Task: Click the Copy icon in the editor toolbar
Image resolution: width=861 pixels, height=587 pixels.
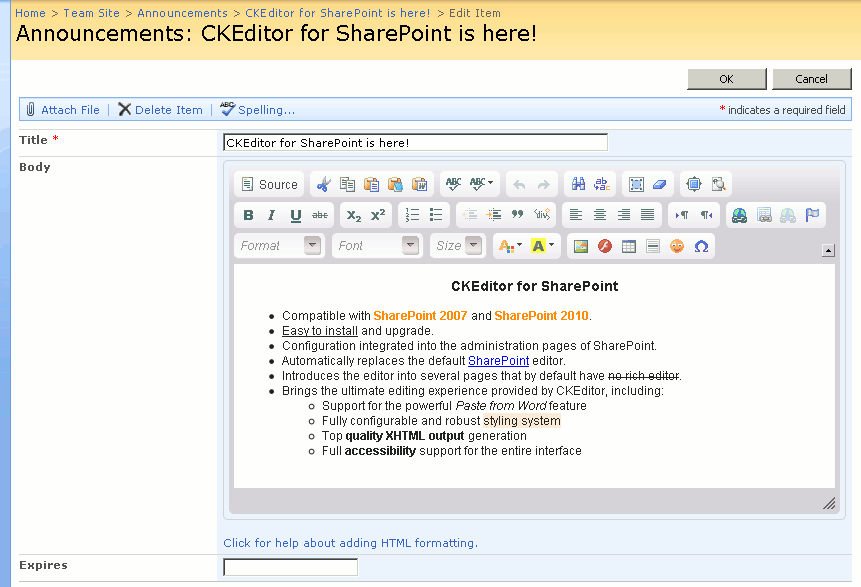Action: click(347, 185)
